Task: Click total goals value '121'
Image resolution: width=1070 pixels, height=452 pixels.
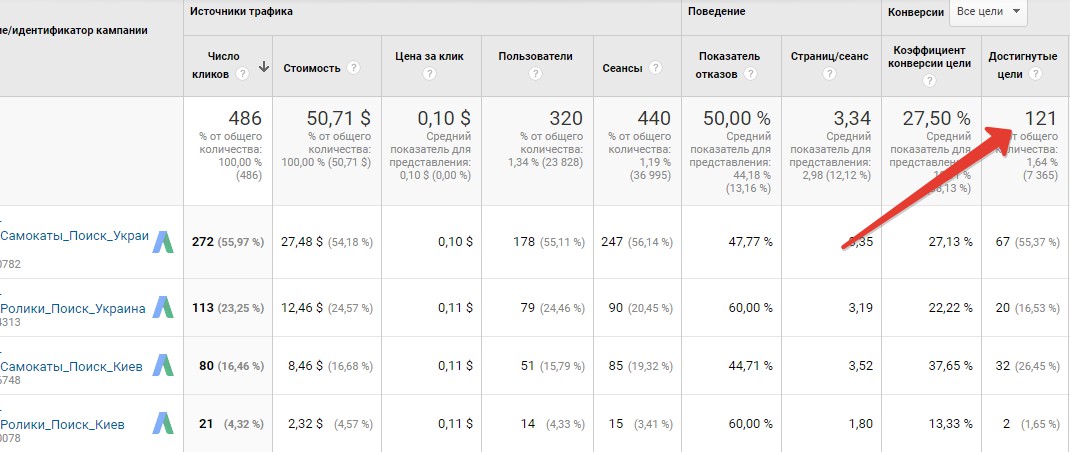Action: tap(1041, 118)
